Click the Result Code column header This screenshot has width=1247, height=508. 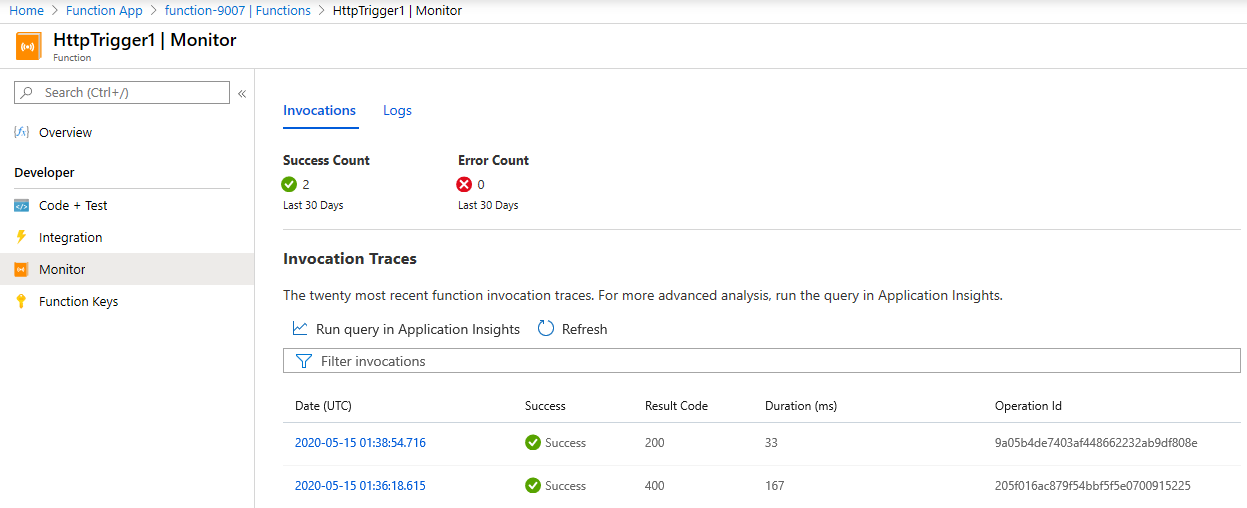(676, 406)
